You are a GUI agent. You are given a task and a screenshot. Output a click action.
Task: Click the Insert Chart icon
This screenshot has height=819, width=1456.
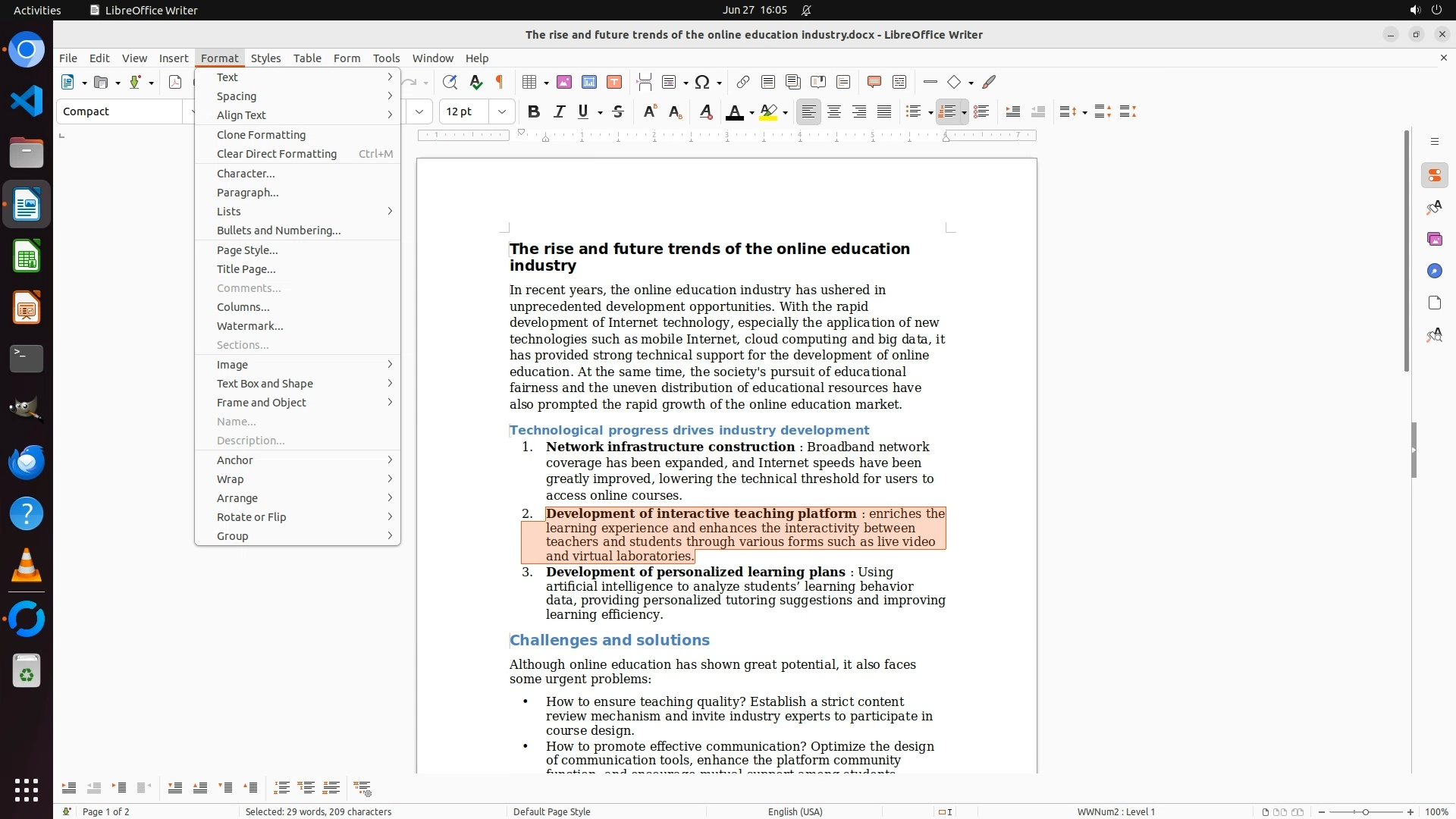coord(589,82)
